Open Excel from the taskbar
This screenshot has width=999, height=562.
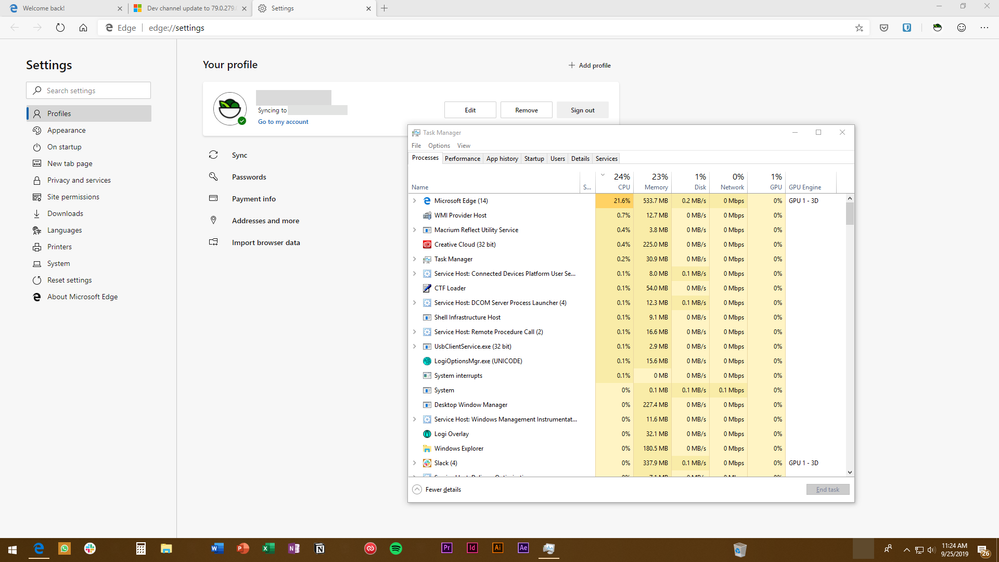click(268, 549)
